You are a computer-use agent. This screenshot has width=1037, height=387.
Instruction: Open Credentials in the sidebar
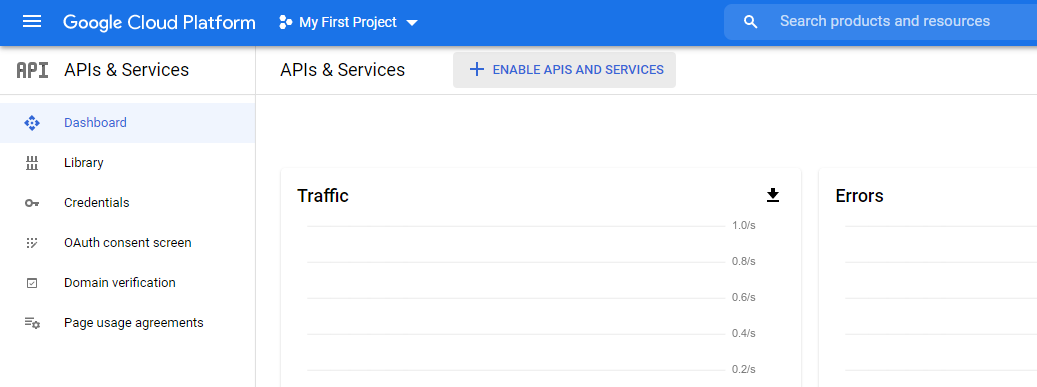click(128, 203)
